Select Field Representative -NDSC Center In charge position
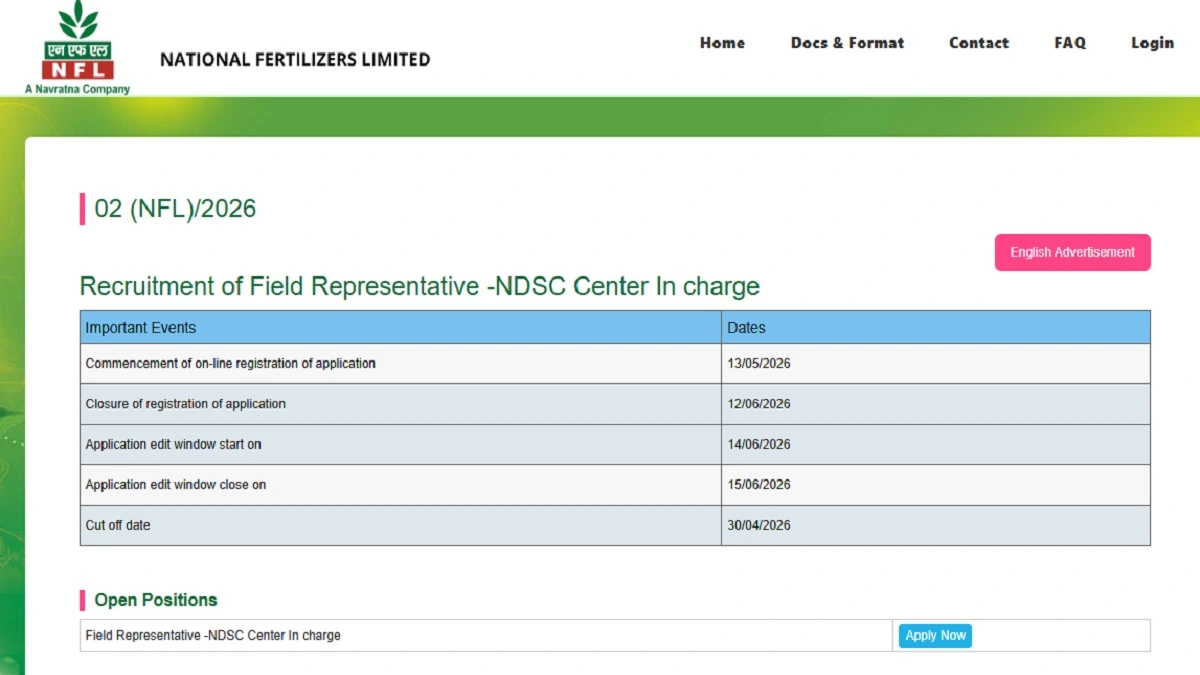 point(213,635)
